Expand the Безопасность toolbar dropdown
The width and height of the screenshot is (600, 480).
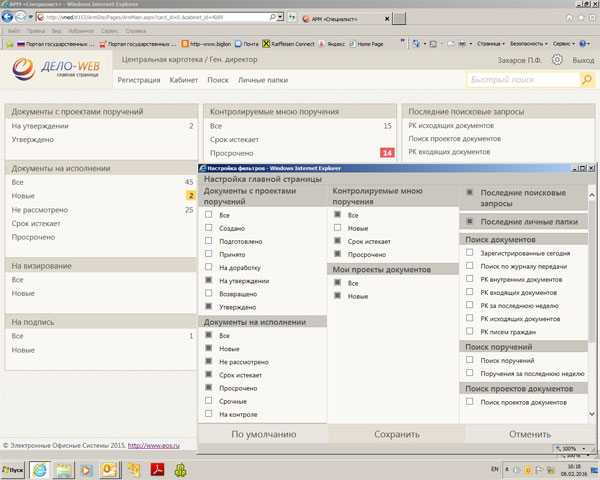pyautogui.click(x=529, y=44)
